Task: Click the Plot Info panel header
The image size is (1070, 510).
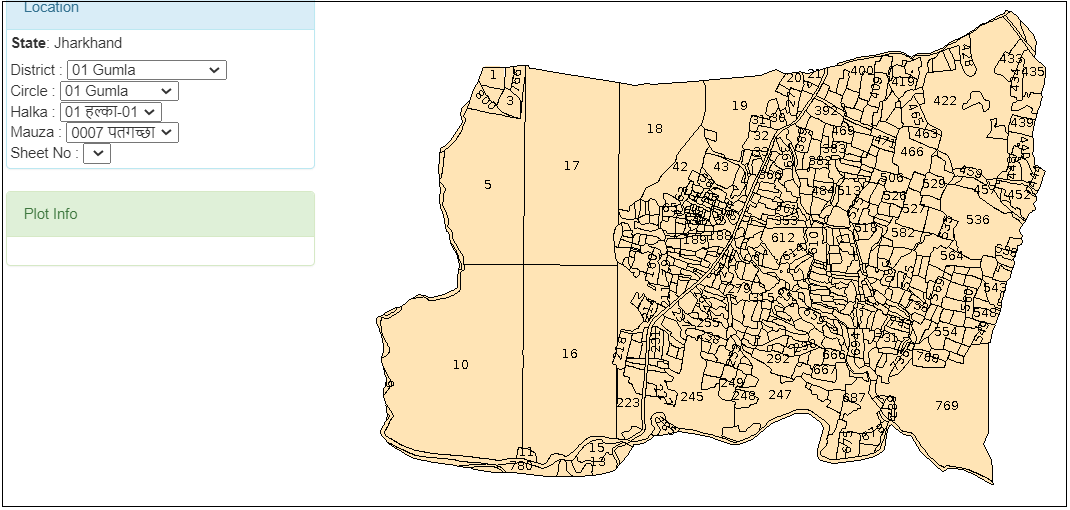Action: 160,214
